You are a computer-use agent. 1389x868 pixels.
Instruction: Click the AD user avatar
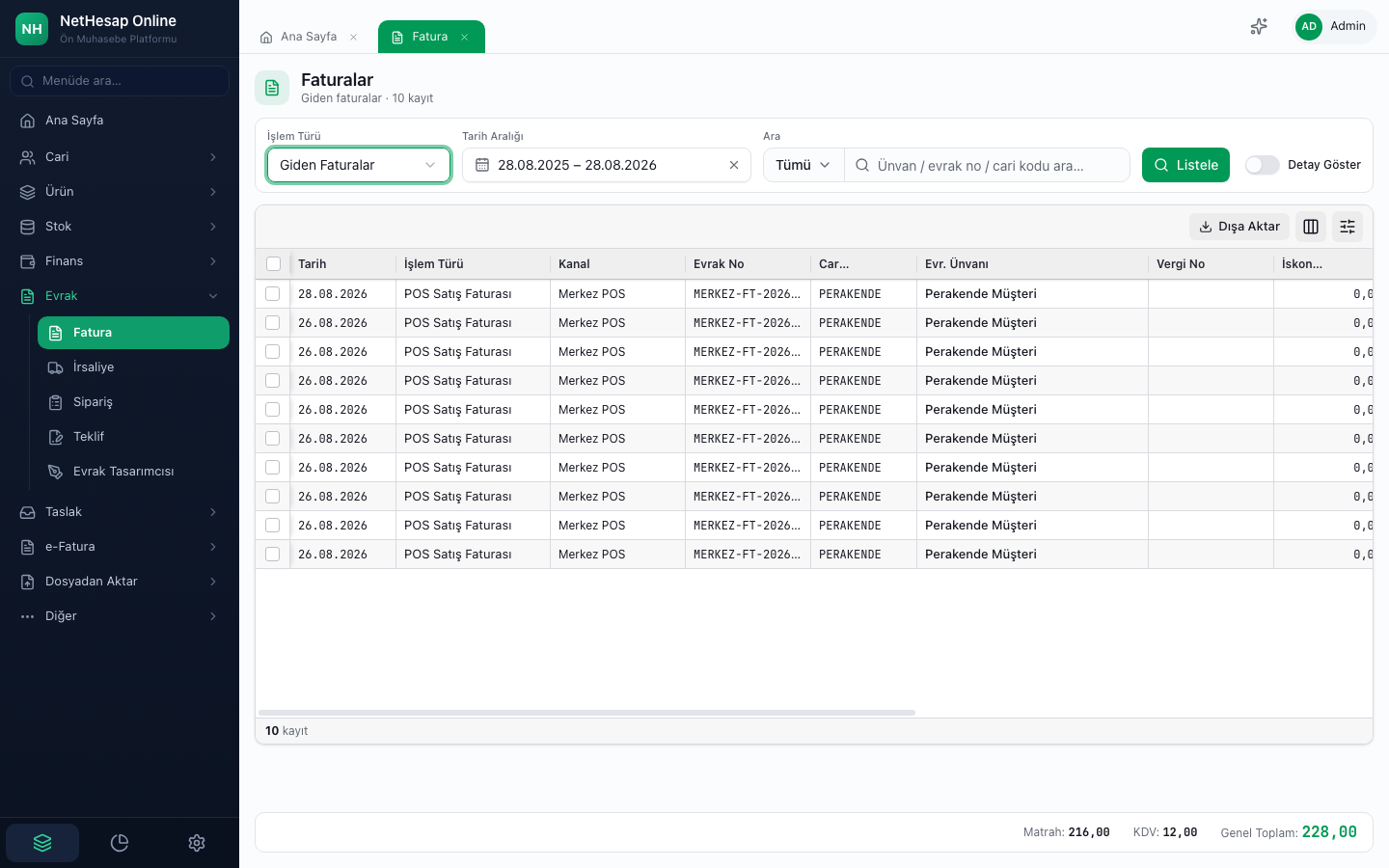click(x=1309, y=27)
